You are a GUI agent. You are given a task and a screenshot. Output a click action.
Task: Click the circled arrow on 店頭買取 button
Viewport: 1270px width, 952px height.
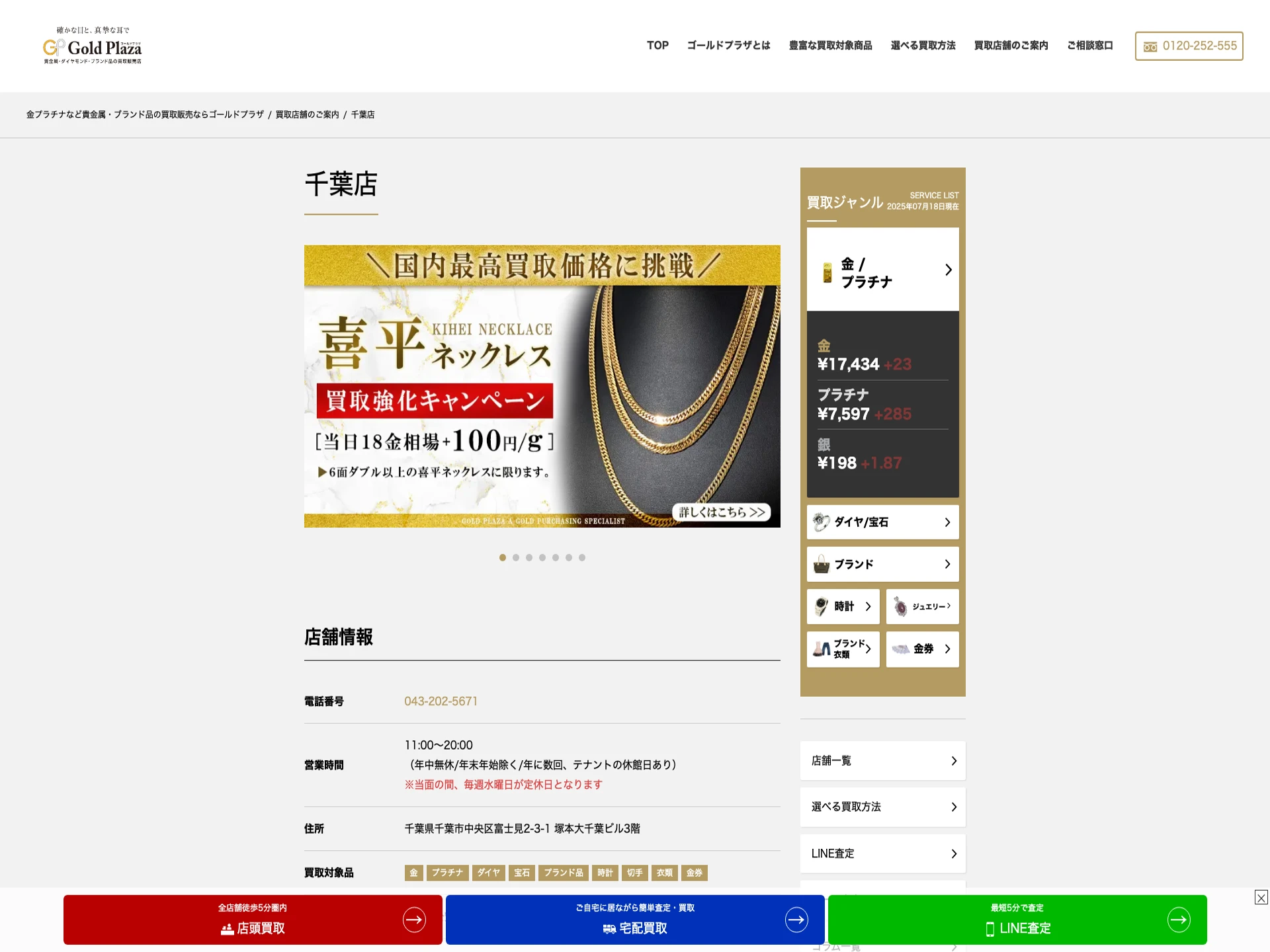[x=414, y=920]
